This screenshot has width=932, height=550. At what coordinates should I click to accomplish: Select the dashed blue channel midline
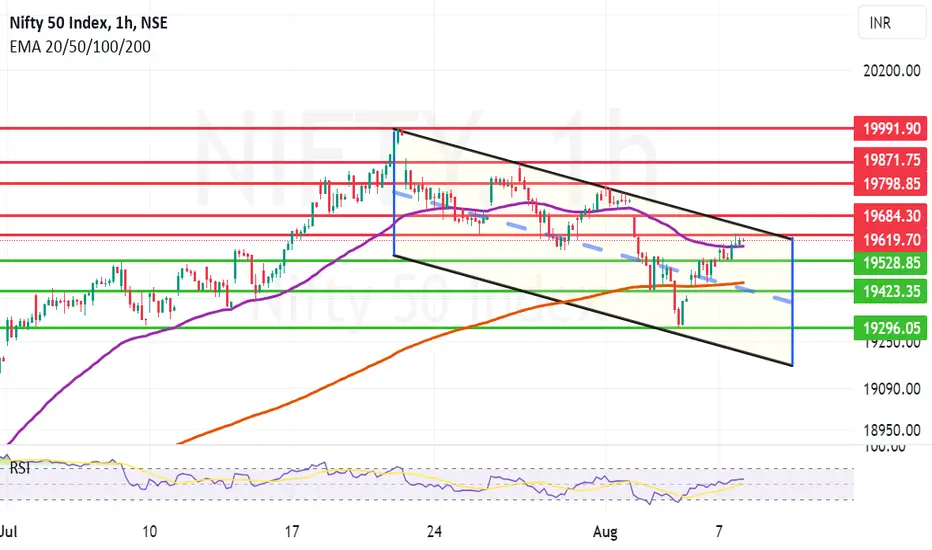coord(594,248)
